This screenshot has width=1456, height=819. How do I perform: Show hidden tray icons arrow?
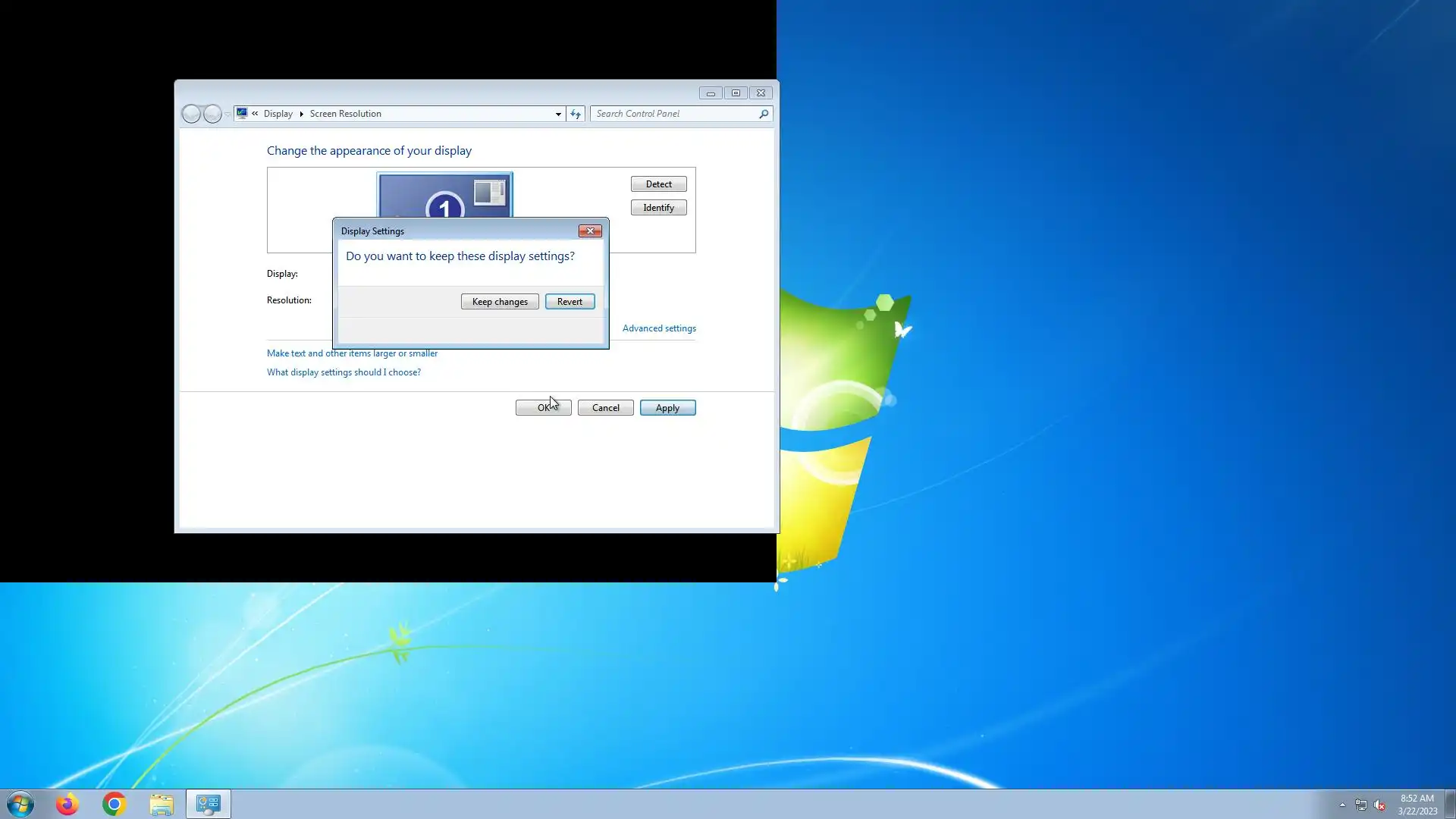[x=1342, y=805]
